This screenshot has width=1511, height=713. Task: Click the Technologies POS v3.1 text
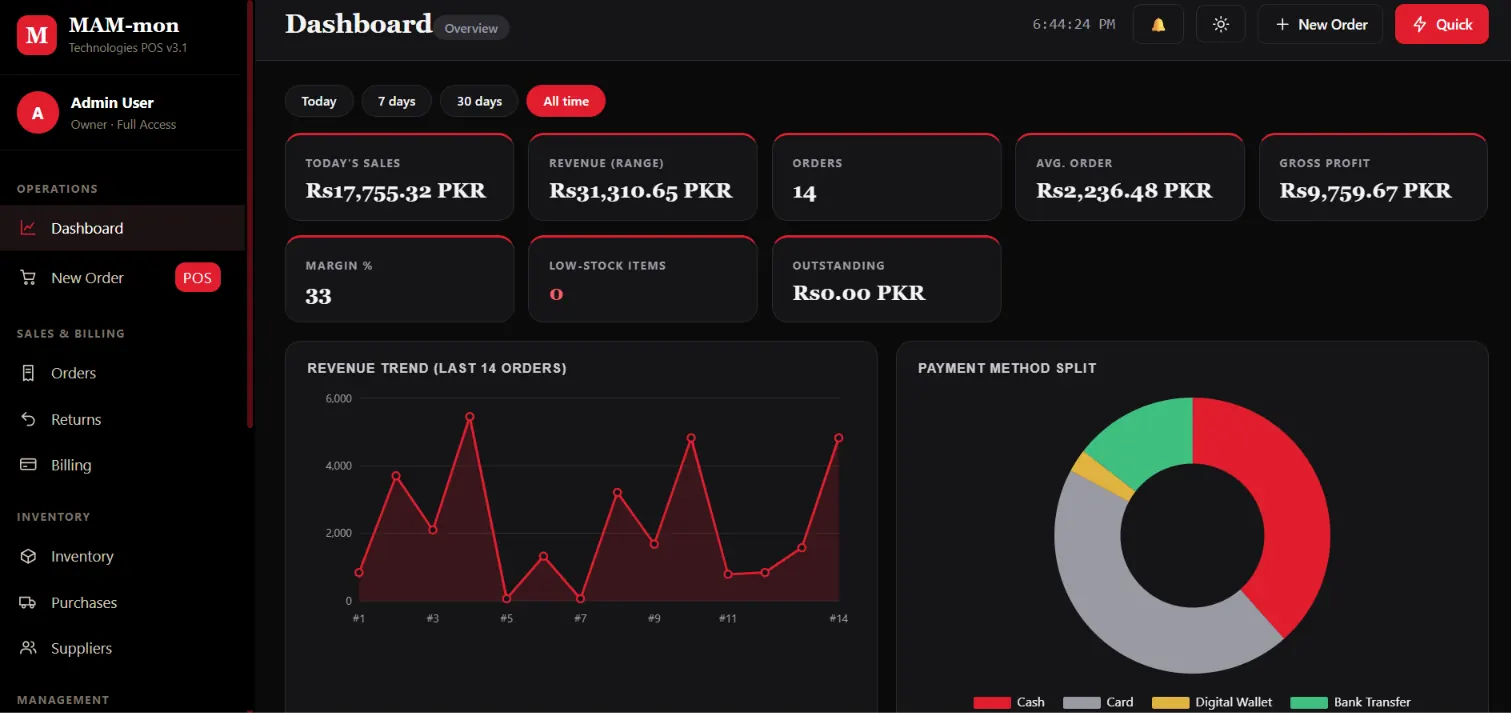pyautogui.click(x=128, y=48)
